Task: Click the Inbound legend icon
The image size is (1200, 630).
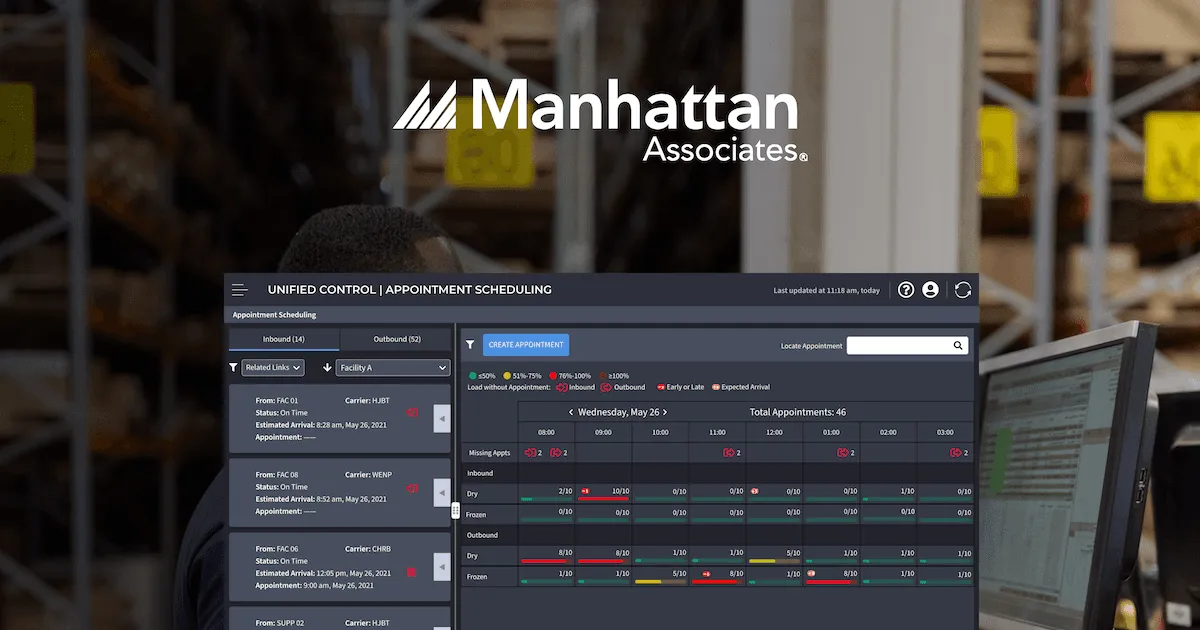Action: [x=562, y=387]
